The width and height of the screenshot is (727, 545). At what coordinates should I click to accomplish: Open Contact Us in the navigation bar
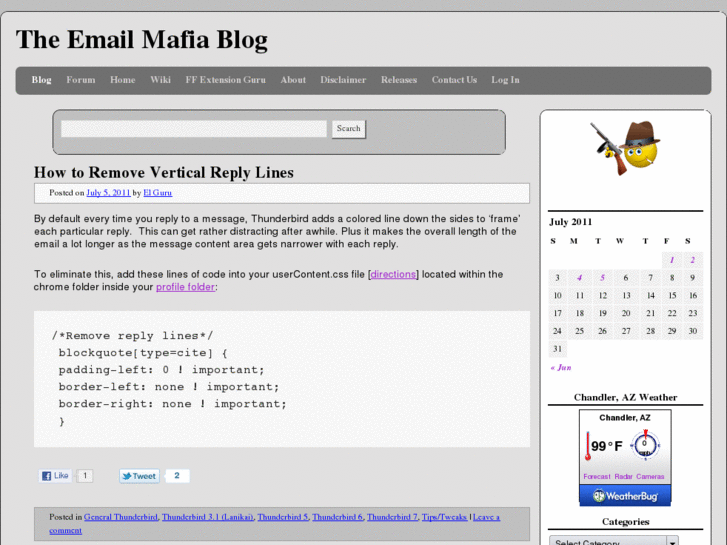click(x=454, y=80)
